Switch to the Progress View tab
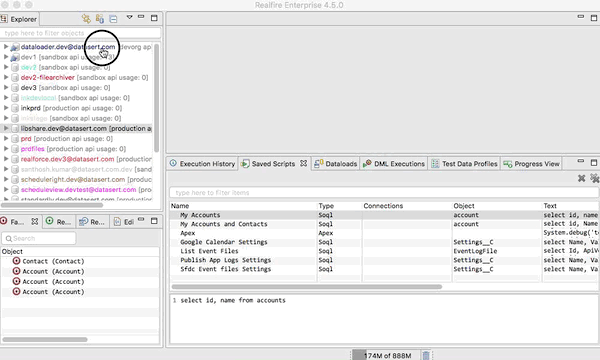 (532, 164)
